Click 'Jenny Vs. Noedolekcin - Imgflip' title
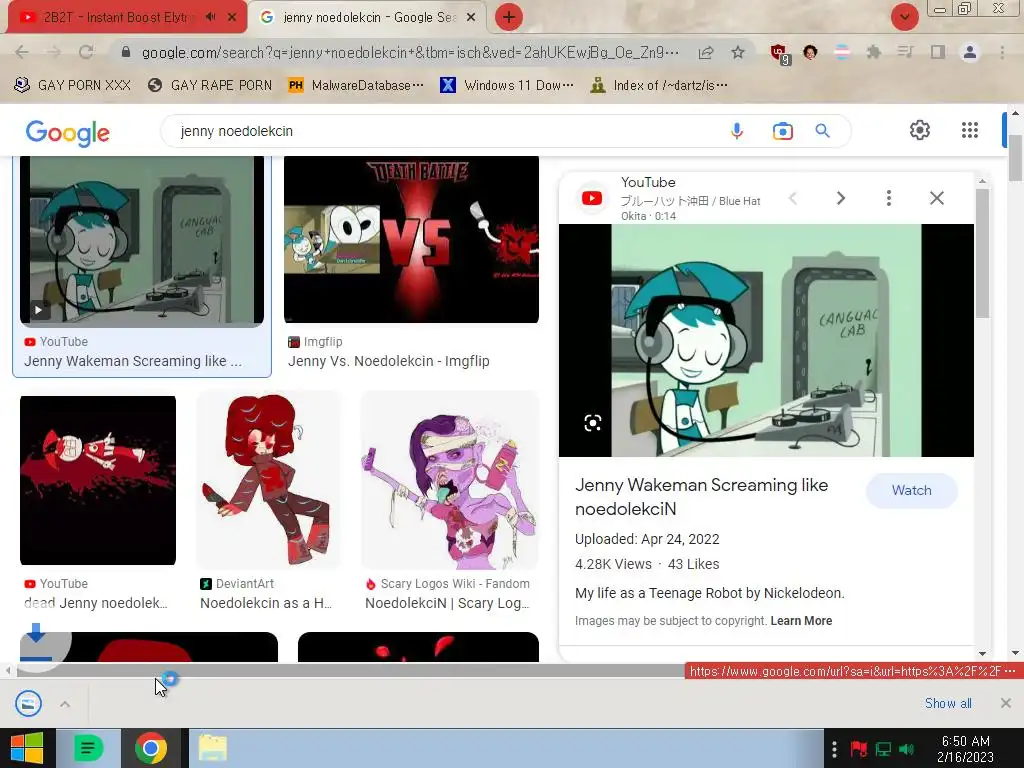This screenshot has width=1024, height=768. tap(389, 361)
